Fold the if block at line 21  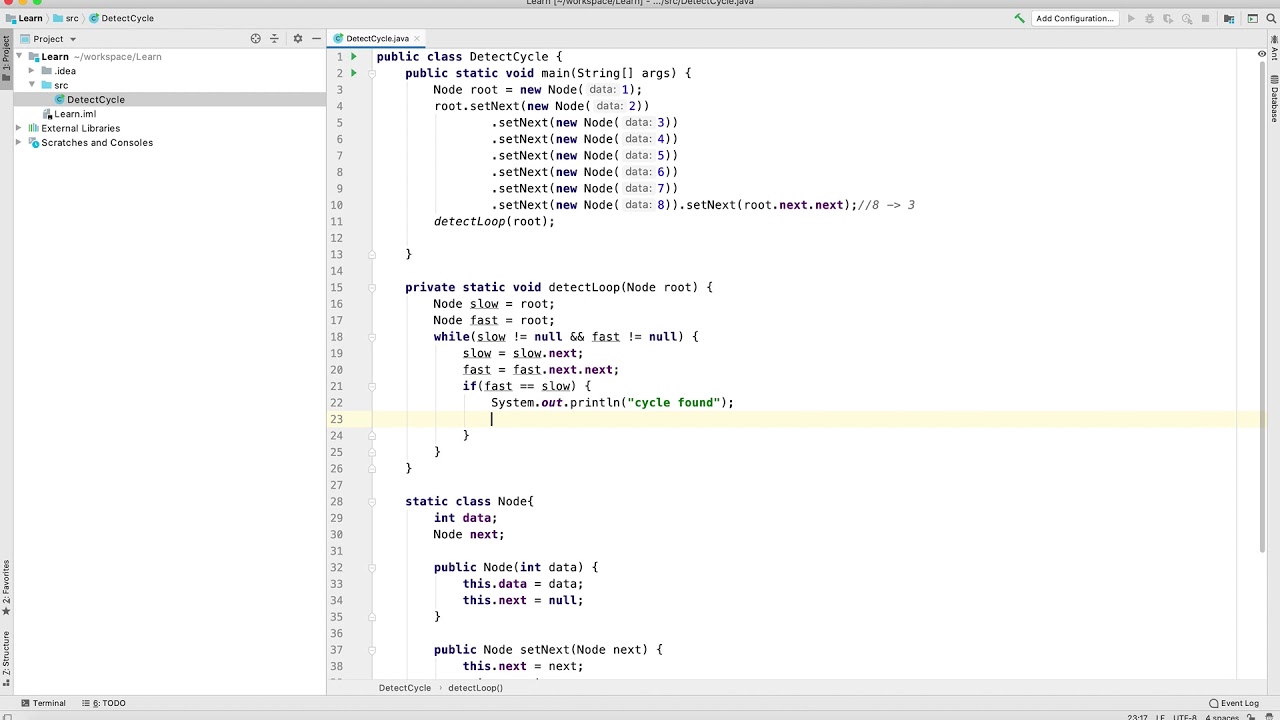[x=371, y=386]
